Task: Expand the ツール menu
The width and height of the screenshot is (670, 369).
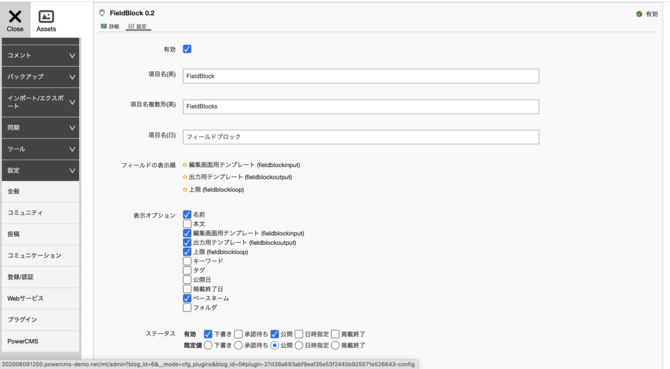Action: (41, 149)
